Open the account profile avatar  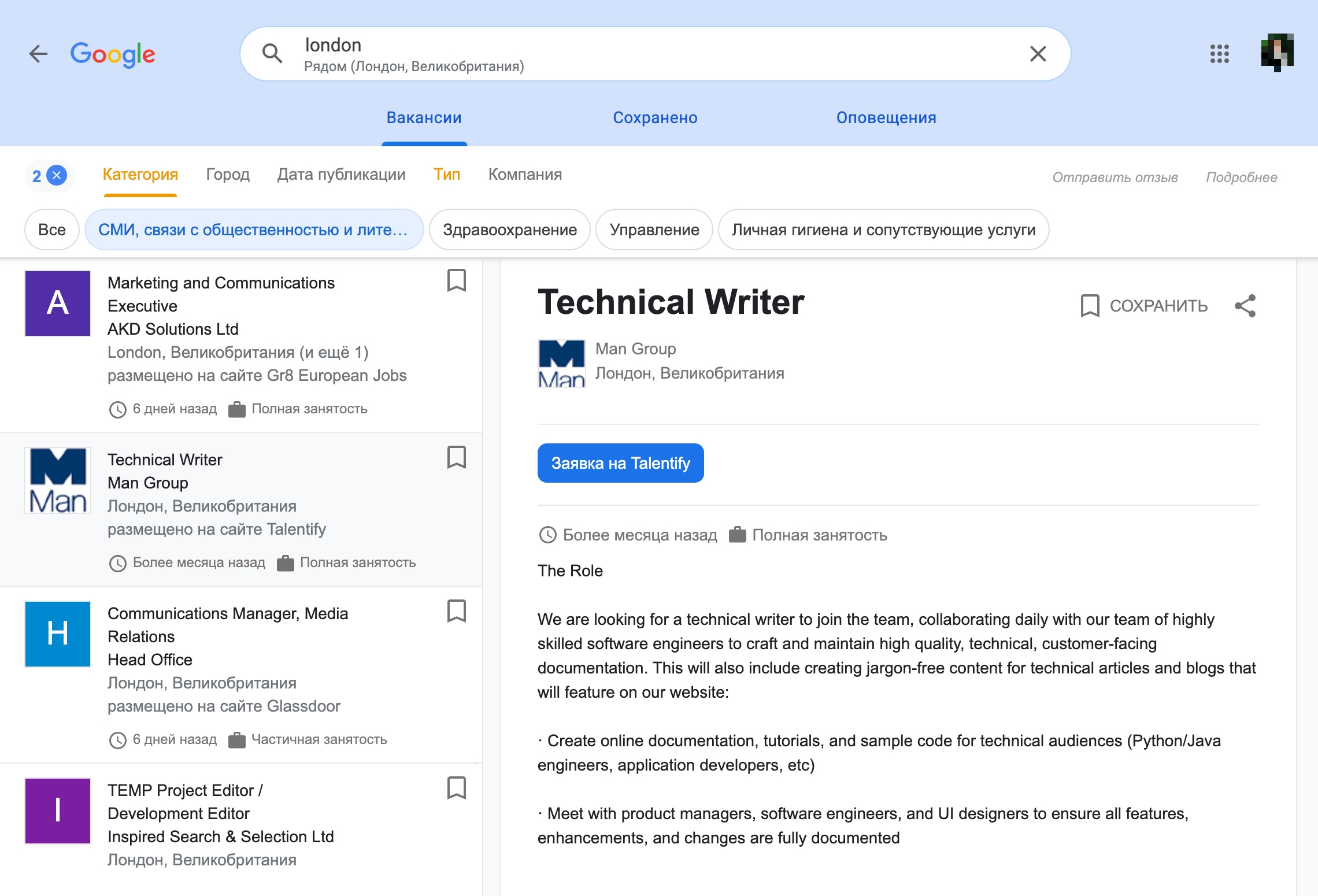[x=1277, y=53]
